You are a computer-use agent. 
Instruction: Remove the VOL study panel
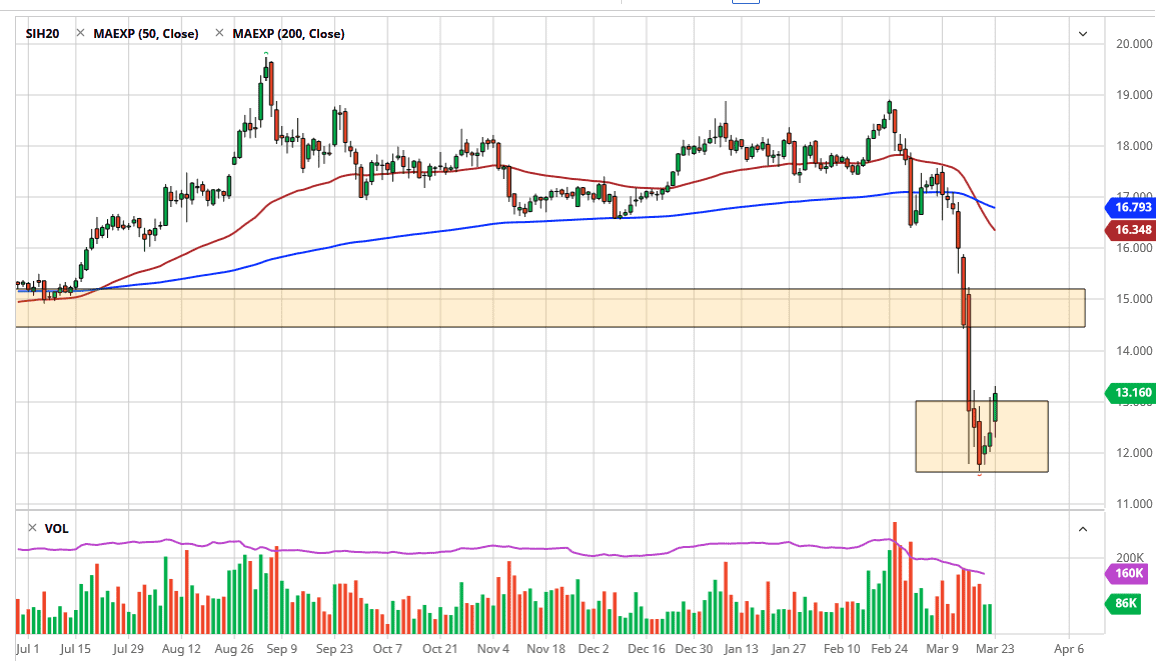point(32,528)
